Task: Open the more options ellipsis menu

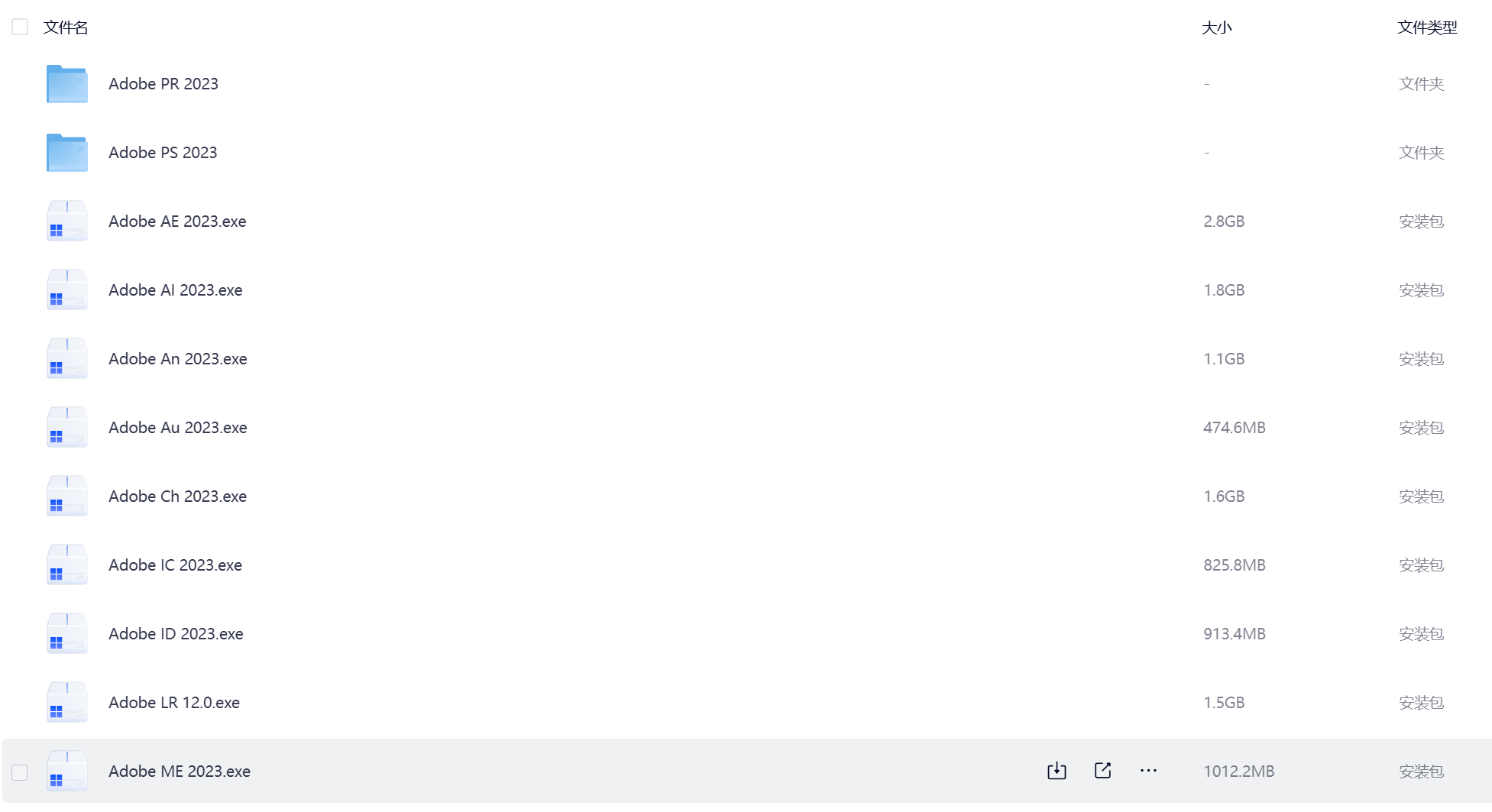Action: pos(1148,771)
